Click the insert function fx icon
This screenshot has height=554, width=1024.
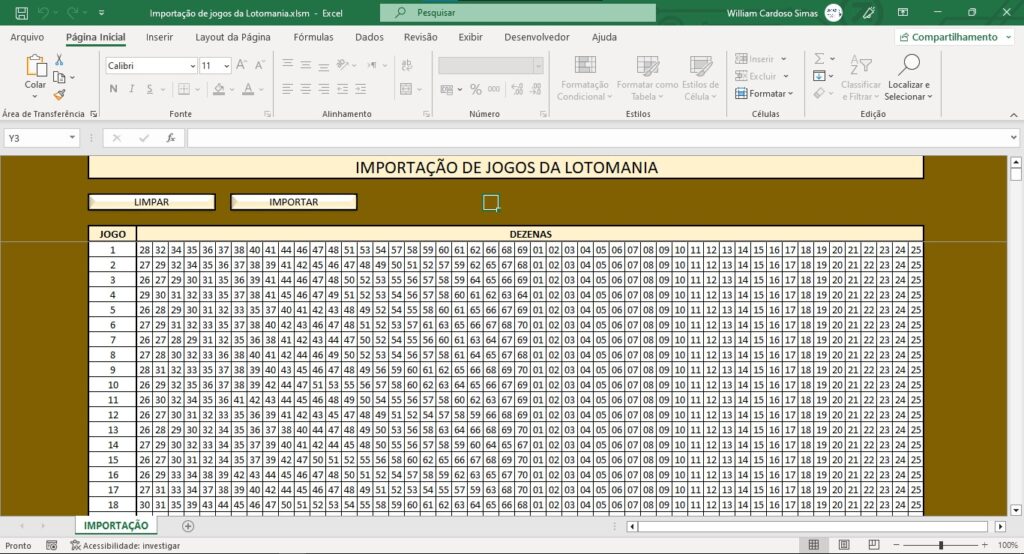pyautogui.click(x=170, y=138)
